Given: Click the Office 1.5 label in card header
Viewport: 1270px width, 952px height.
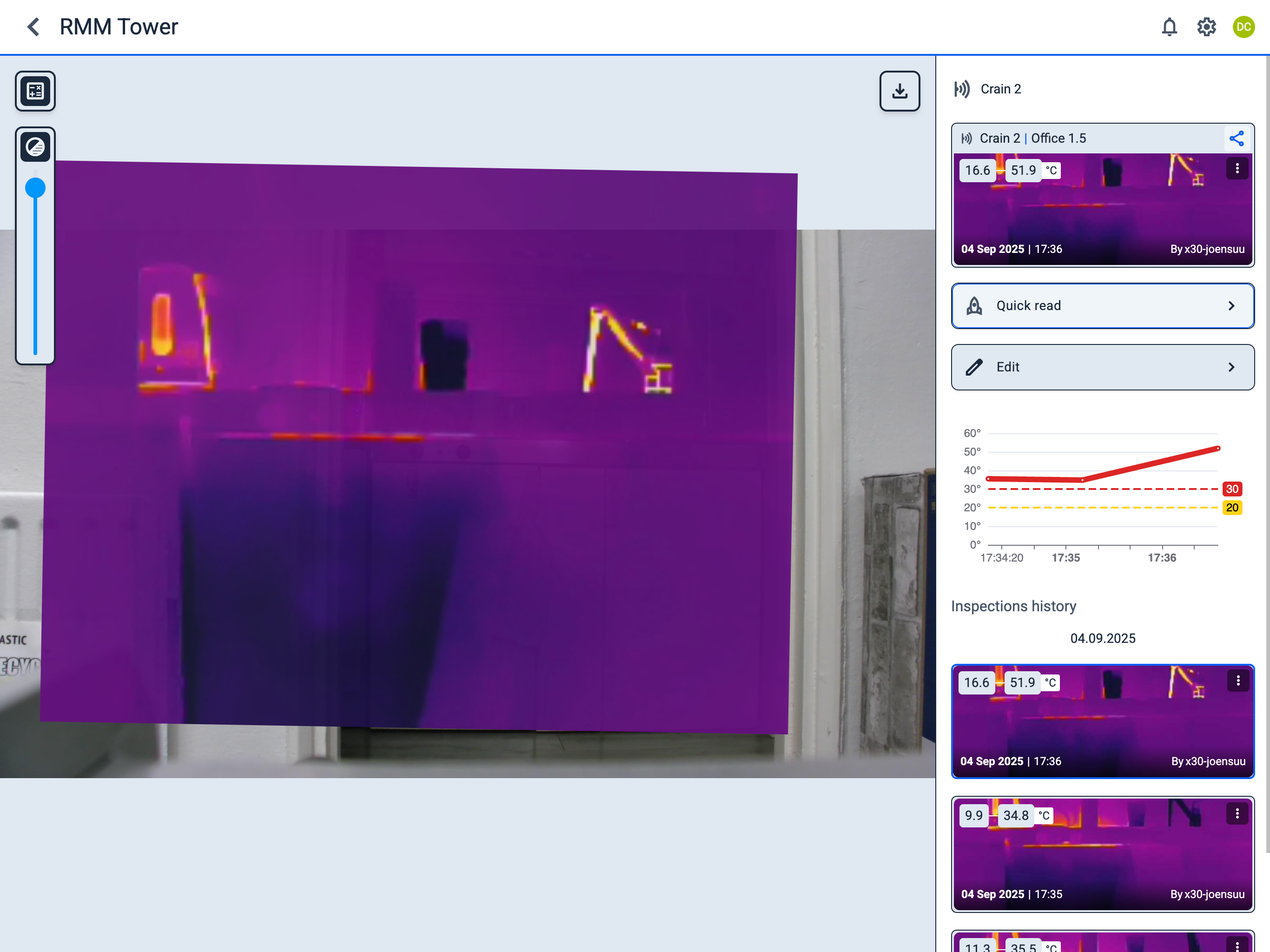Looking at the screenshot, I should [x=1058, y=139].
